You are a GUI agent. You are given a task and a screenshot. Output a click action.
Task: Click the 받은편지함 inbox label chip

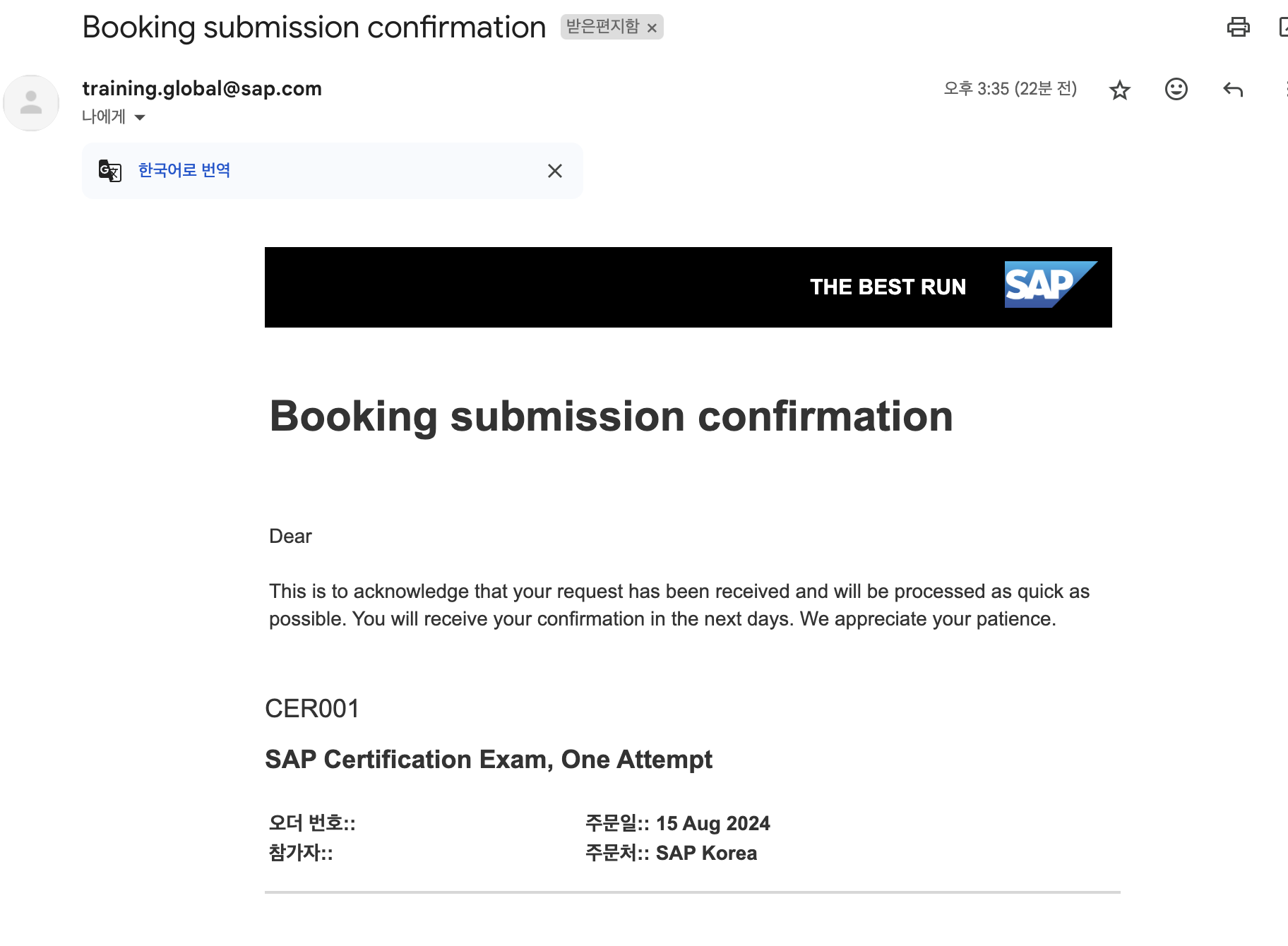[x=602, y=27]
